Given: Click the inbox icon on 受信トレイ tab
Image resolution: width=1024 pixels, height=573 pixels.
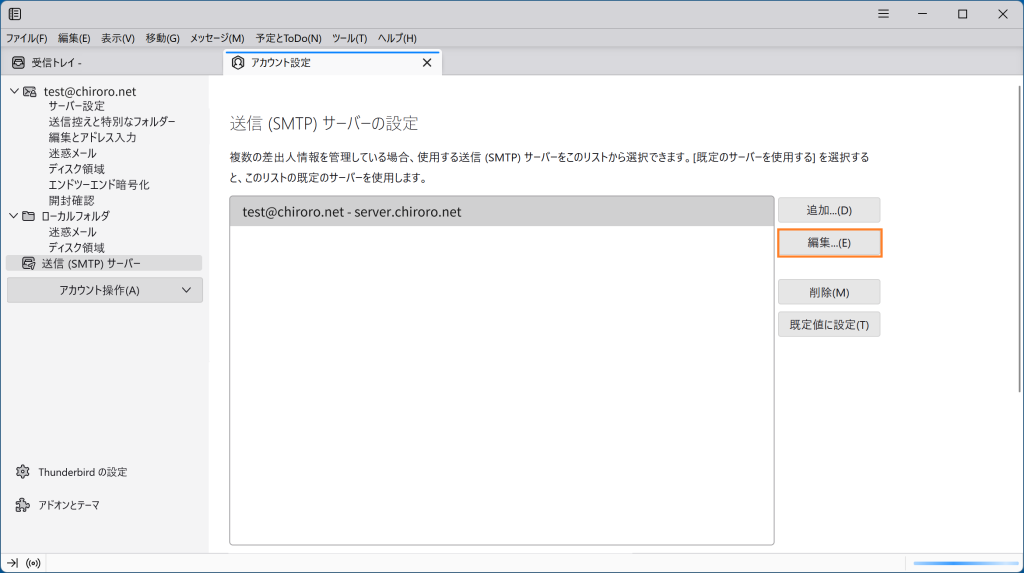Looking at the screenshot, I should 18,63.
